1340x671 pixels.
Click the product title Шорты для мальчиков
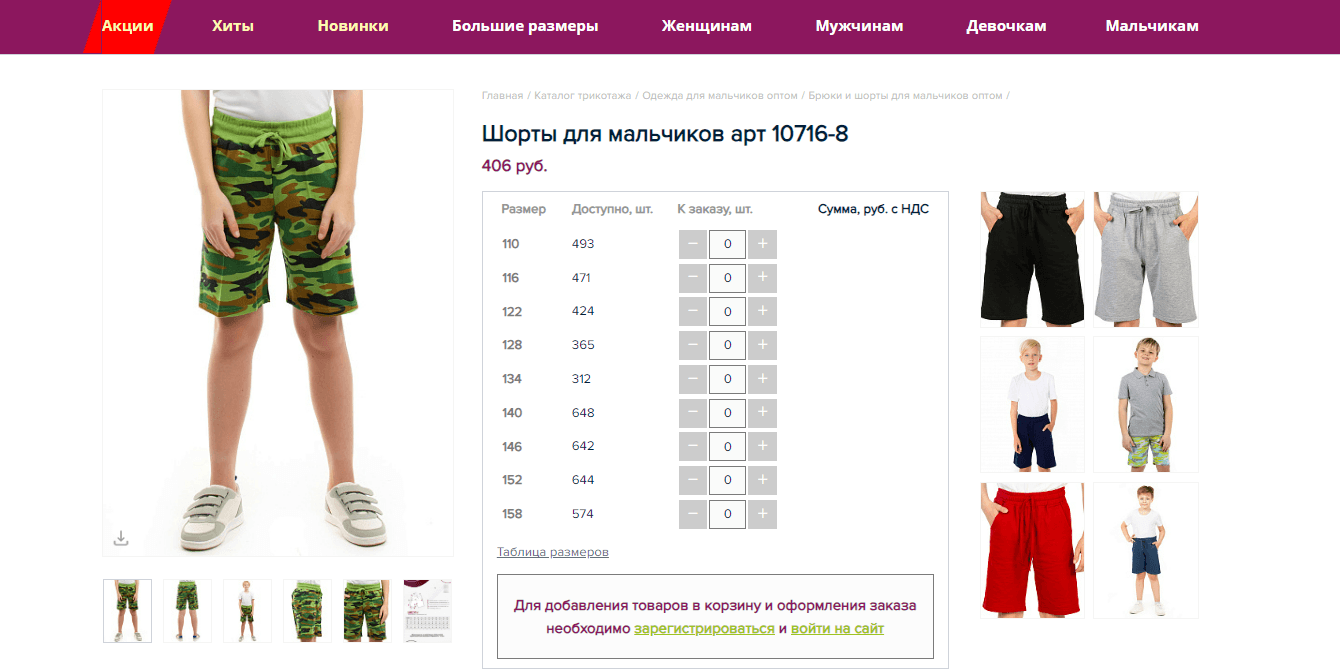665,134
